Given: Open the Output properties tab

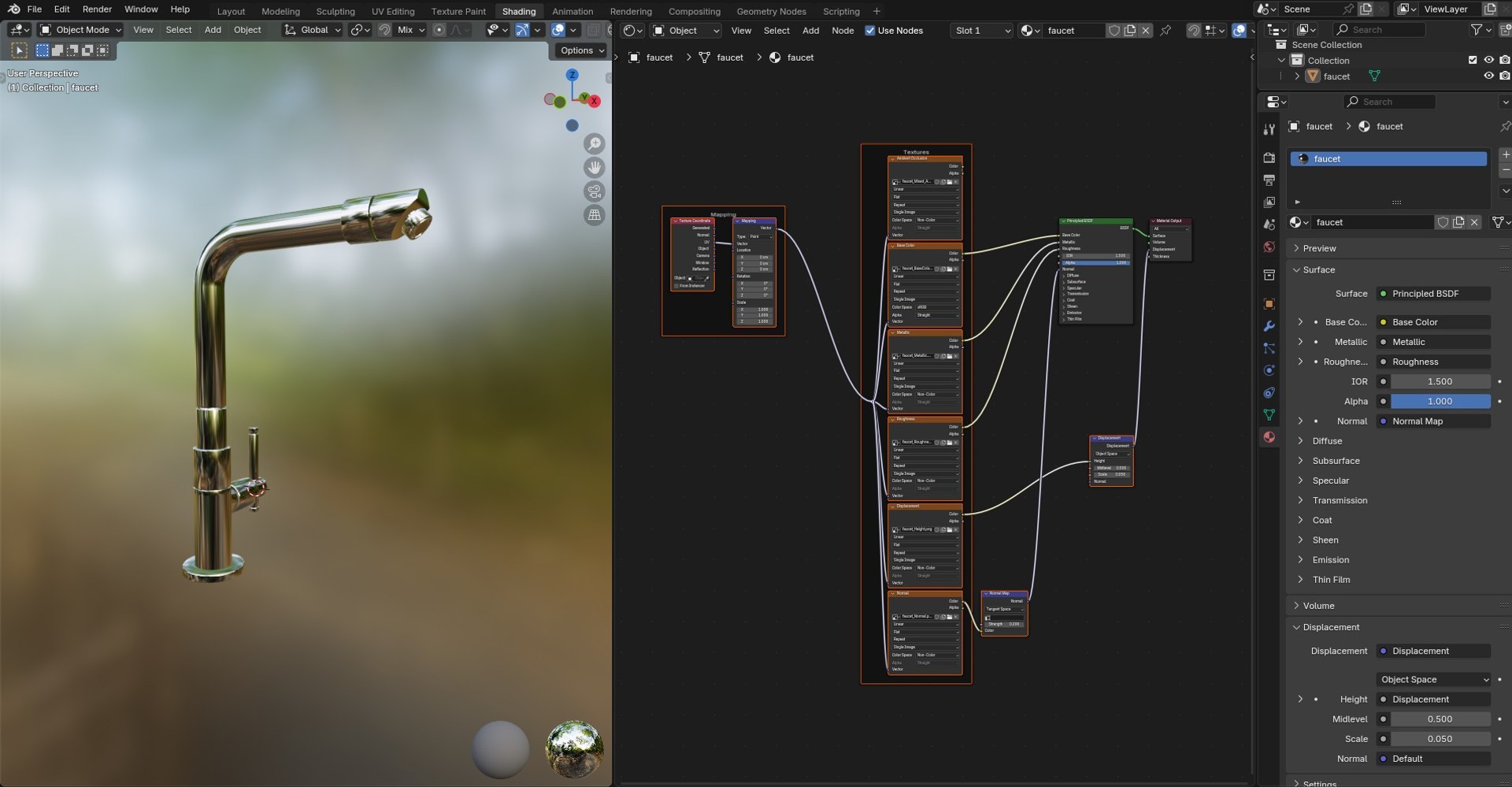Looking at the screenshot, I should click(x=1269, y=180).
